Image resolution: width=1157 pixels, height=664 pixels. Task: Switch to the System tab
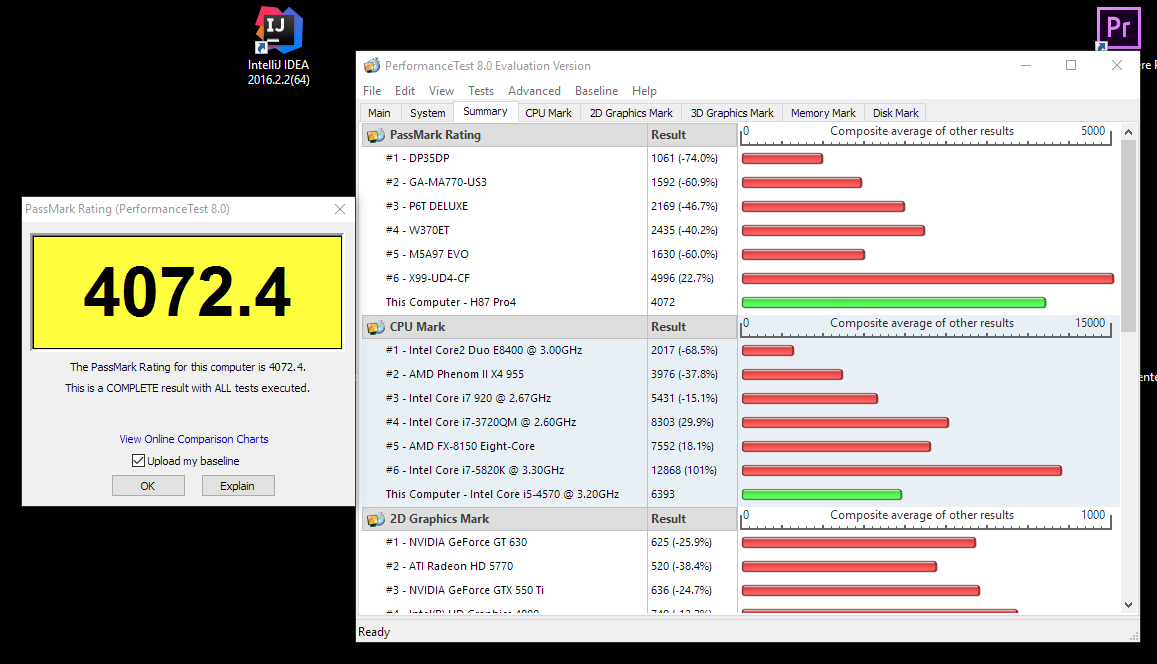[427, 113]
